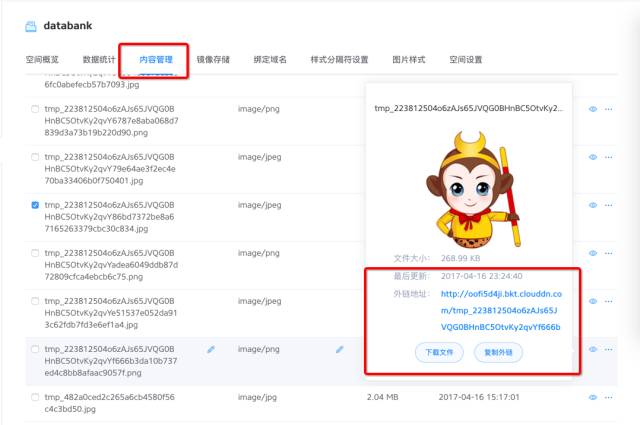Click file name ending 70ba33406b0f750401.jpg
This screenshot has width=640, height=425.
point(110,169)
